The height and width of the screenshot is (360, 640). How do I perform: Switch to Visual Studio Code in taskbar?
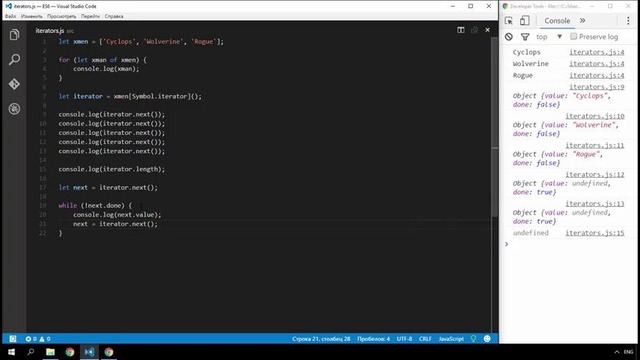[89, 352]
